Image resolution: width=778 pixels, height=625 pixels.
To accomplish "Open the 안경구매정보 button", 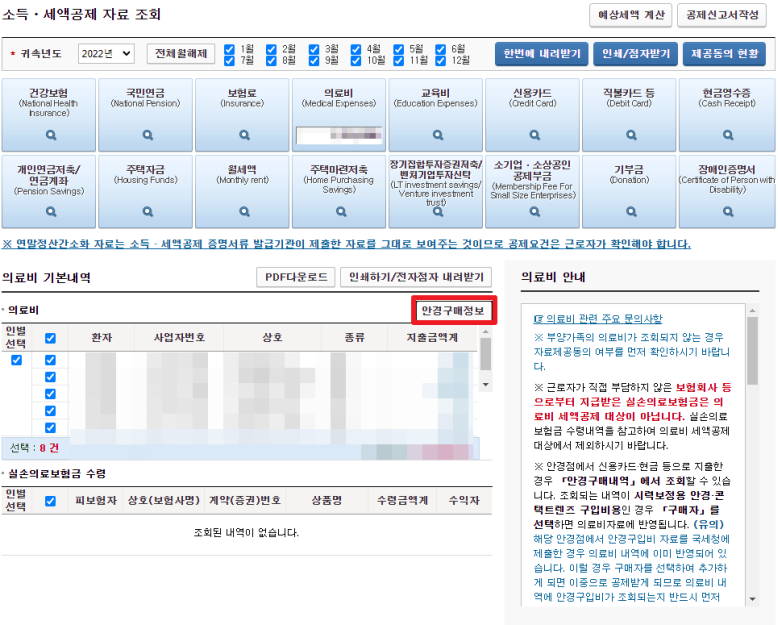I will [x=453, y=311].
